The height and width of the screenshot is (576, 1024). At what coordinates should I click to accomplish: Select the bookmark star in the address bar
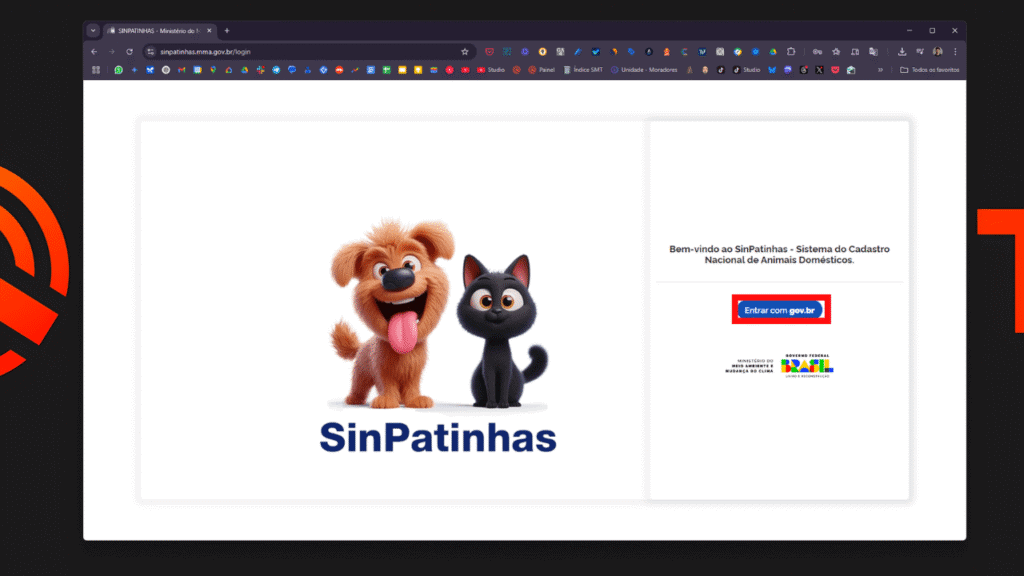coord(464,51)
